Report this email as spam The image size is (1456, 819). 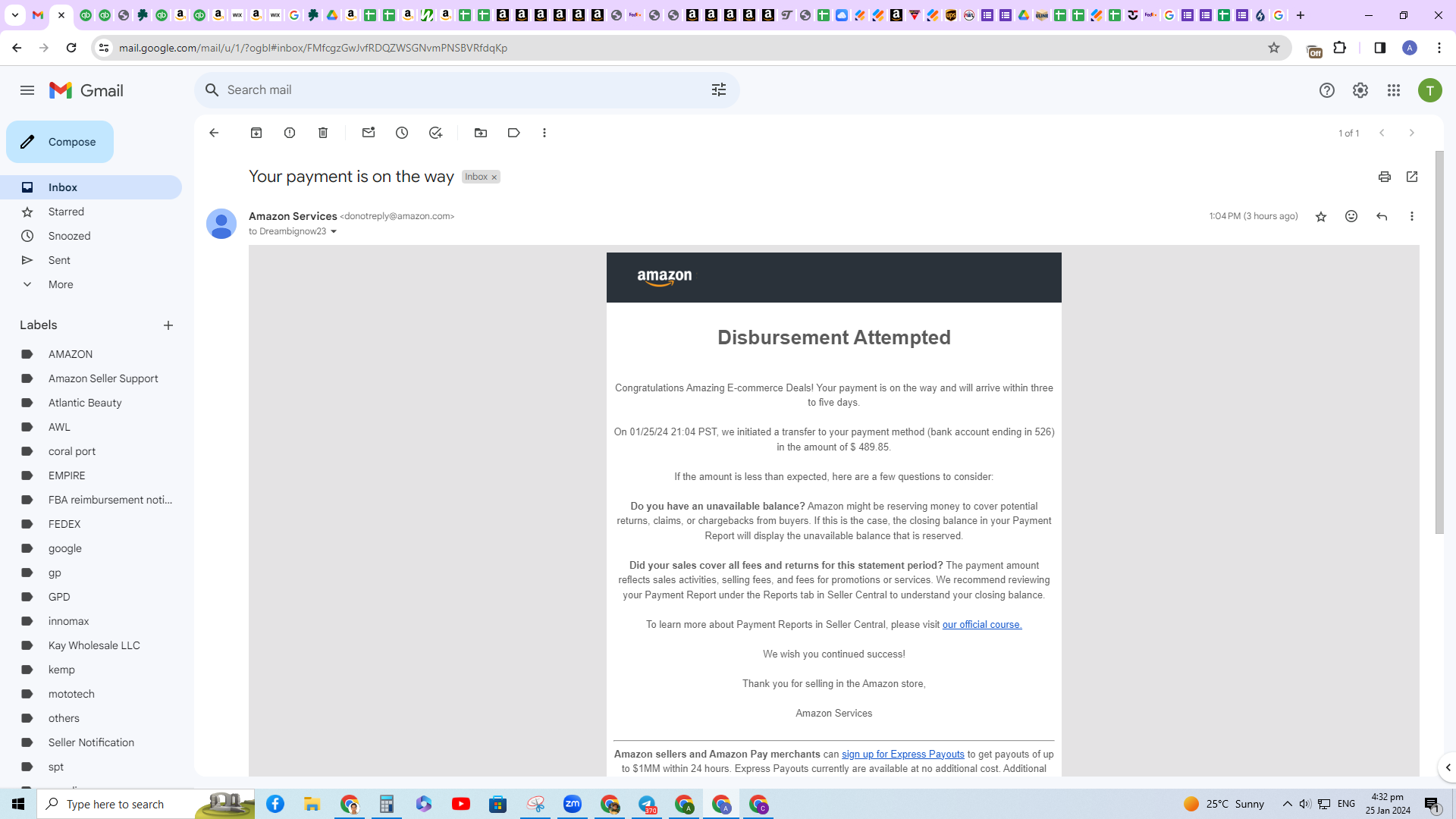(290, 133)
